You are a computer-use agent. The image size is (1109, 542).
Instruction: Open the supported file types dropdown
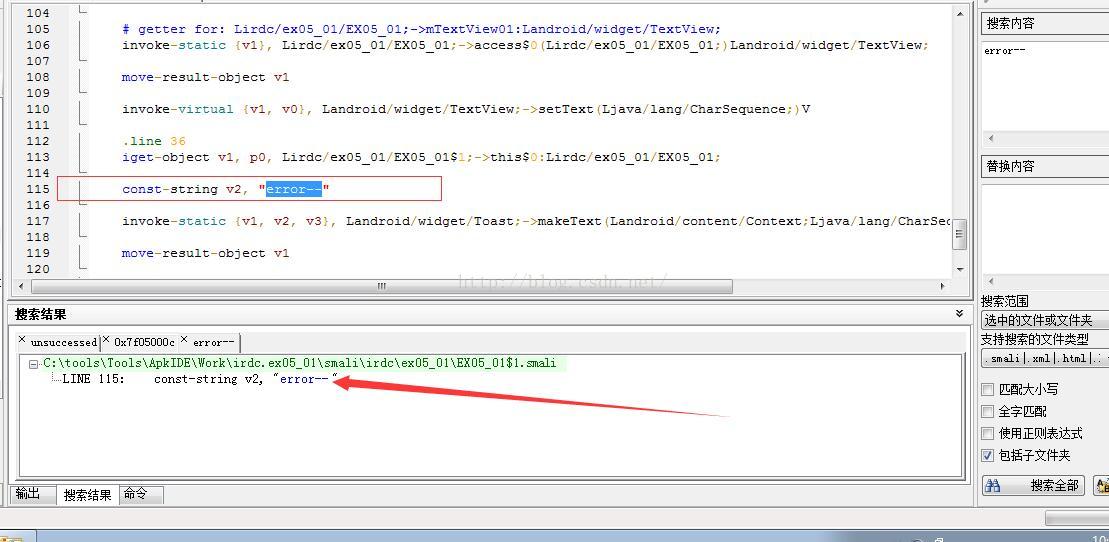coord(1045,358)
